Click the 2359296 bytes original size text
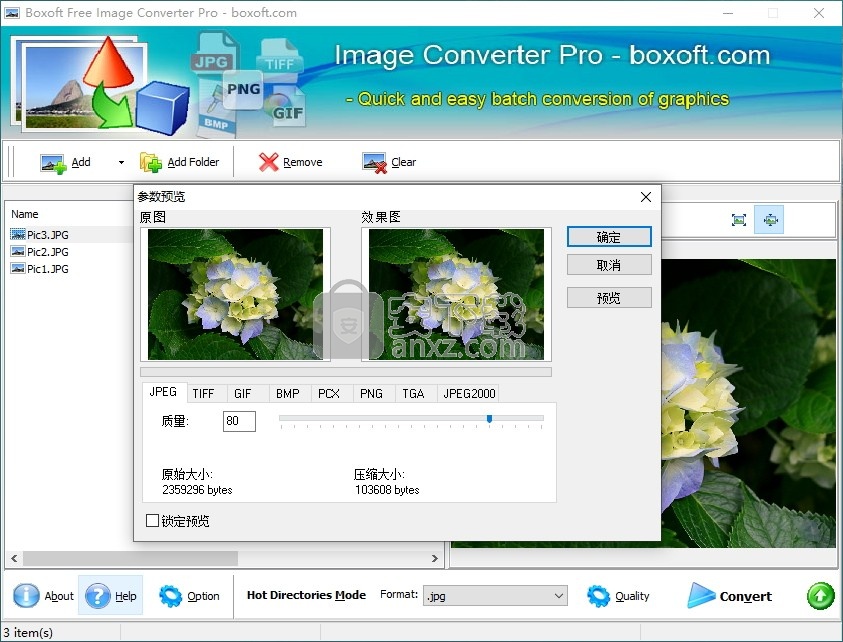 pos(197,490)
